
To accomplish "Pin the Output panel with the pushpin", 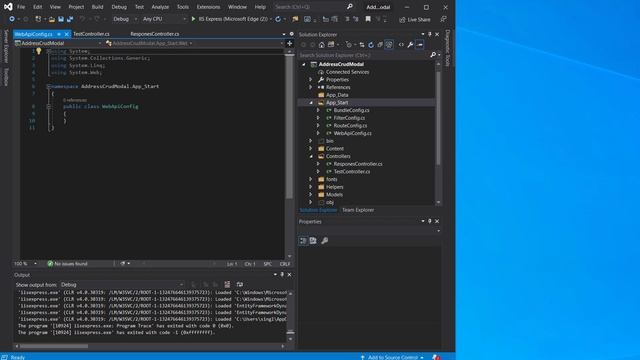I will coord(282,275).
